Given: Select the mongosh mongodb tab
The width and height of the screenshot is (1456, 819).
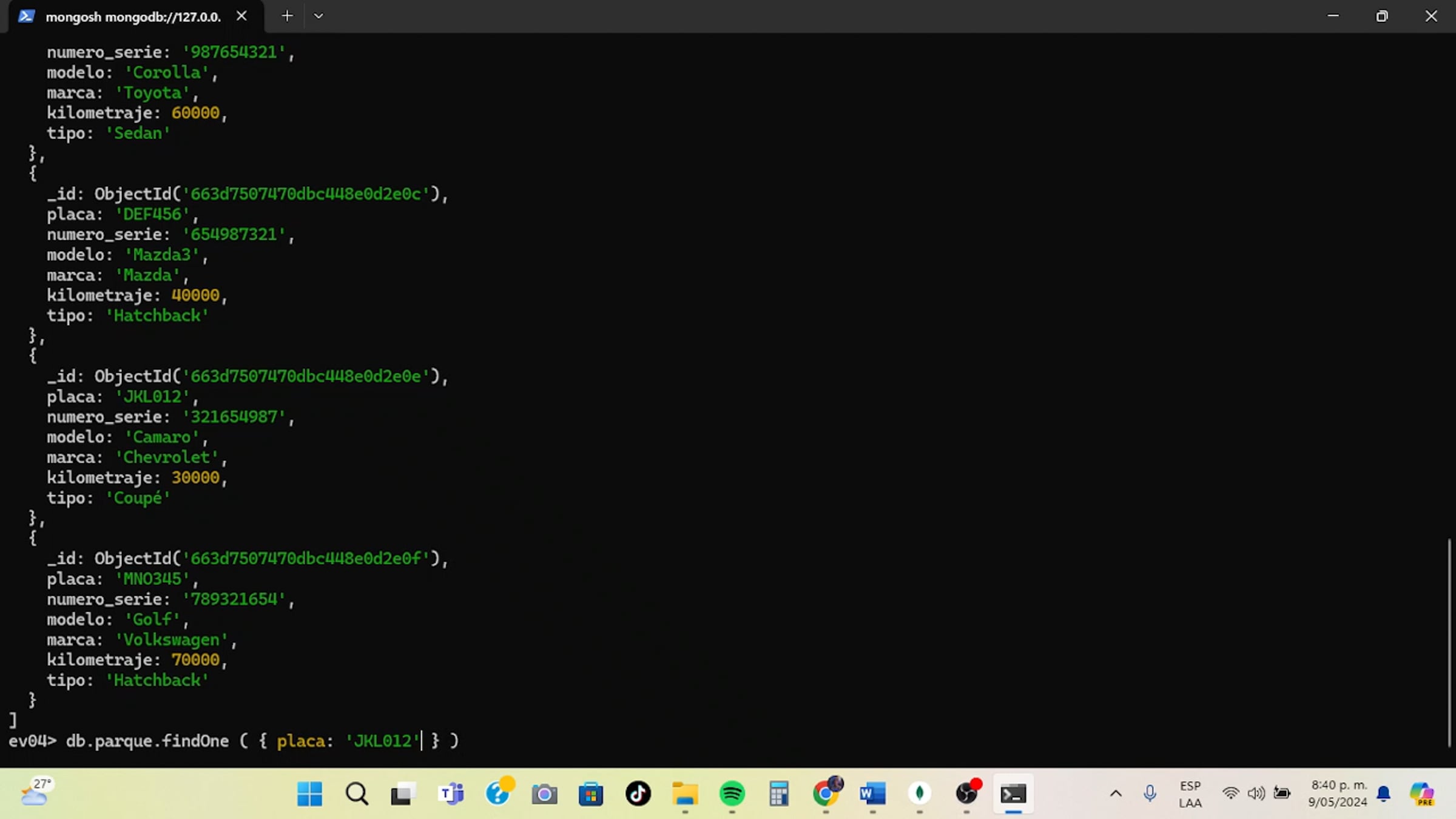Looking at the screenshot, I should click(x=133, y=17).
